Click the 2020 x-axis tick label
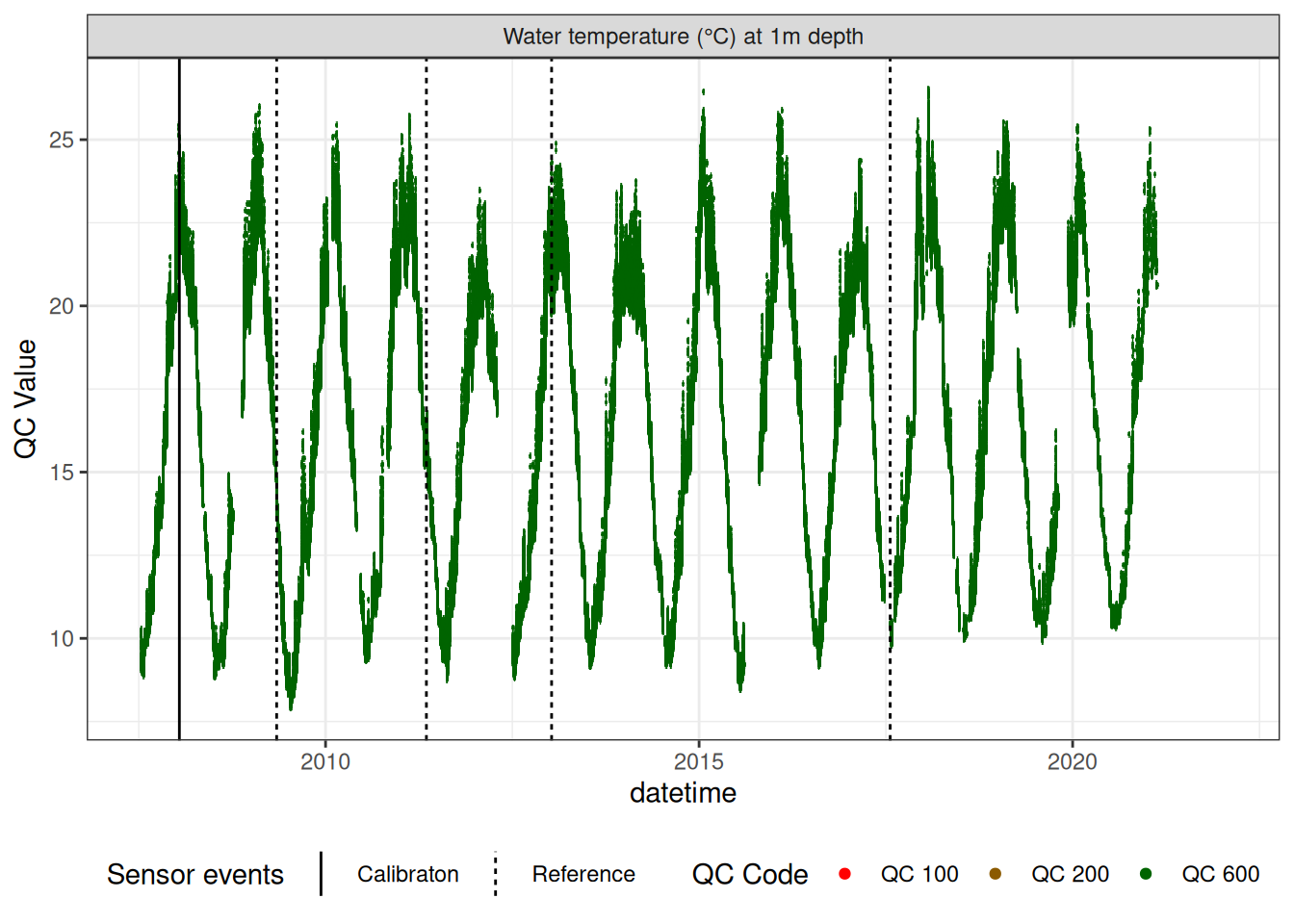 click(x=1072, y=762)
